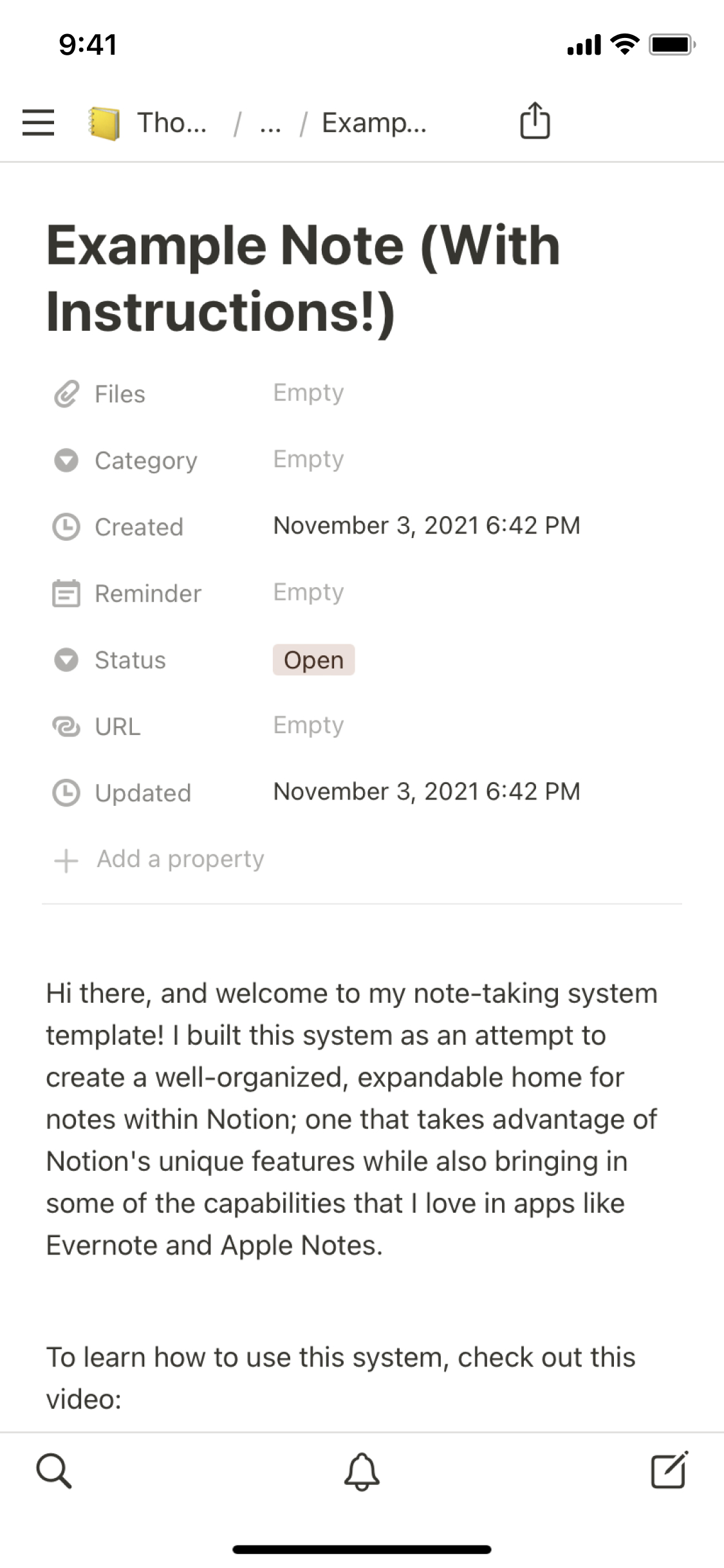Expand the collapsed breadcrumb ellipsis
The image size is (724, 1568).
pos(270,123)
